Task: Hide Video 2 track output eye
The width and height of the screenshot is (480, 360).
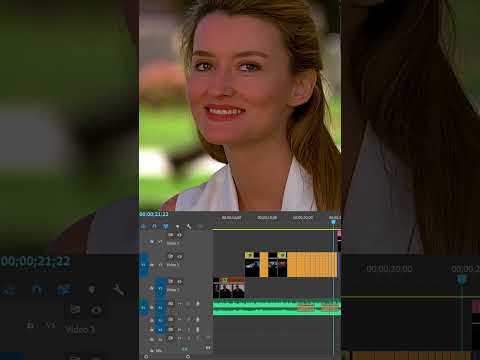Action: [180, 256]
